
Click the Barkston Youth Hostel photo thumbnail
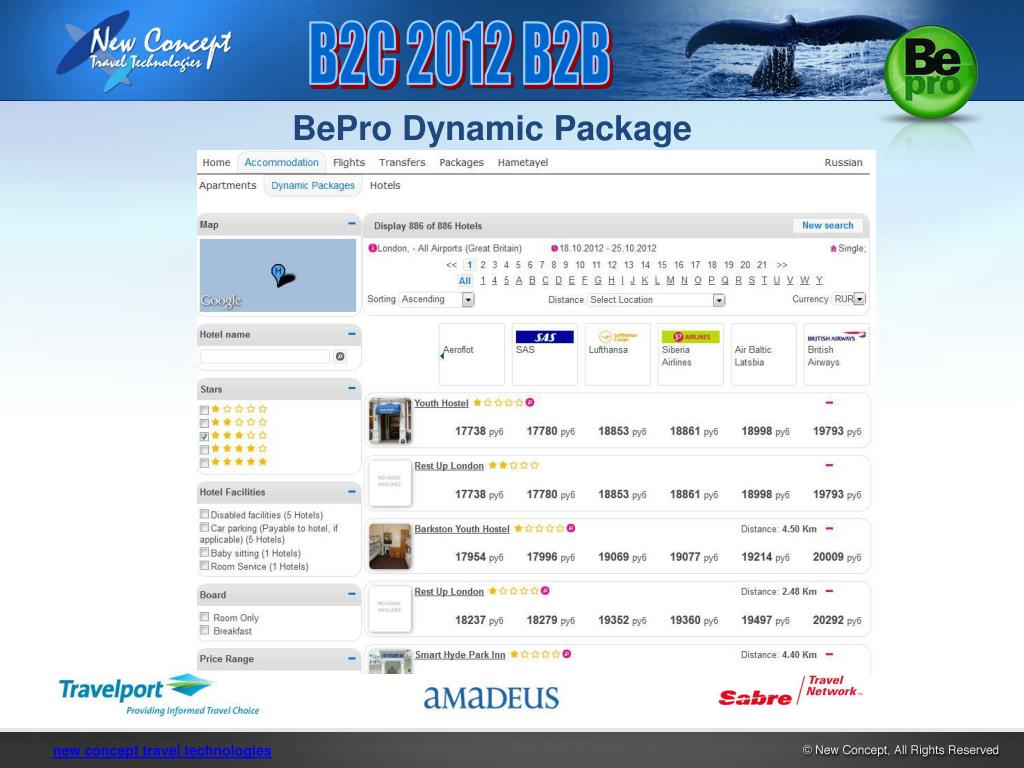point(390,546)
